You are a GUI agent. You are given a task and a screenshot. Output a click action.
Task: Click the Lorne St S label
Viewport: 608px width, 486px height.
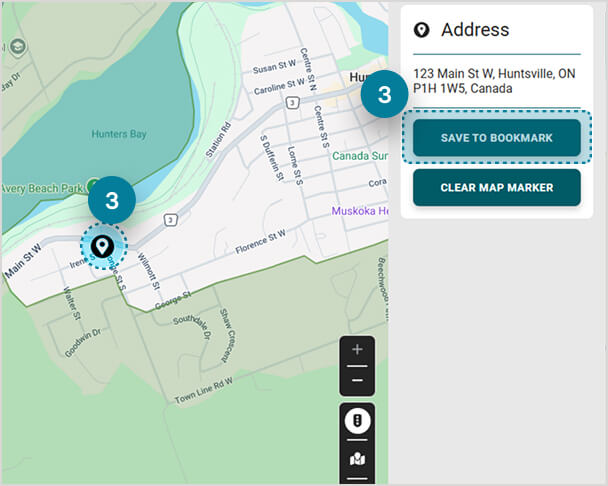pyautogui.click(x=295, y=165)
